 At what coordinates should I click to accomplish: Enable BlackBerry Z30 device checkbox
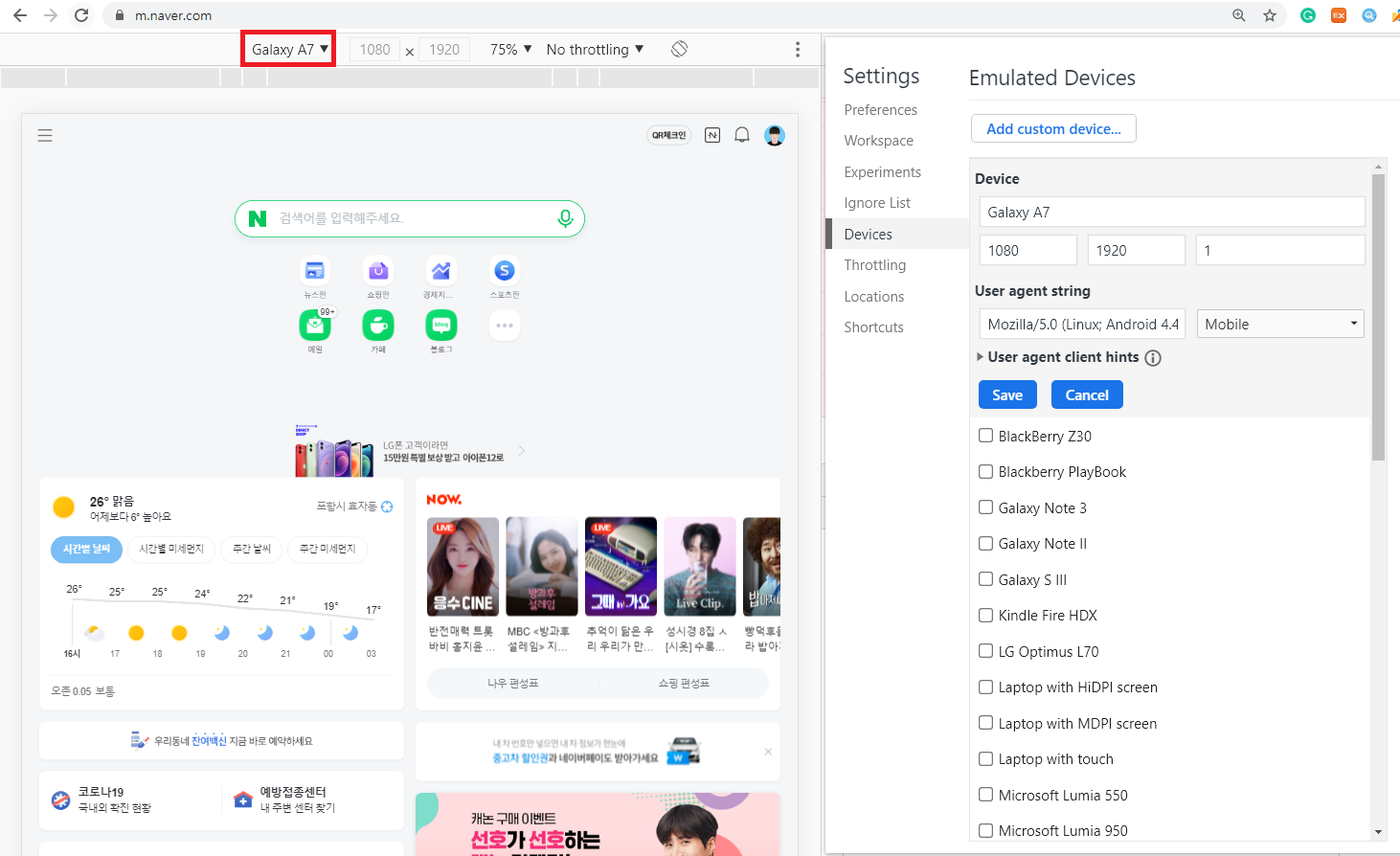tap(985, 436)
